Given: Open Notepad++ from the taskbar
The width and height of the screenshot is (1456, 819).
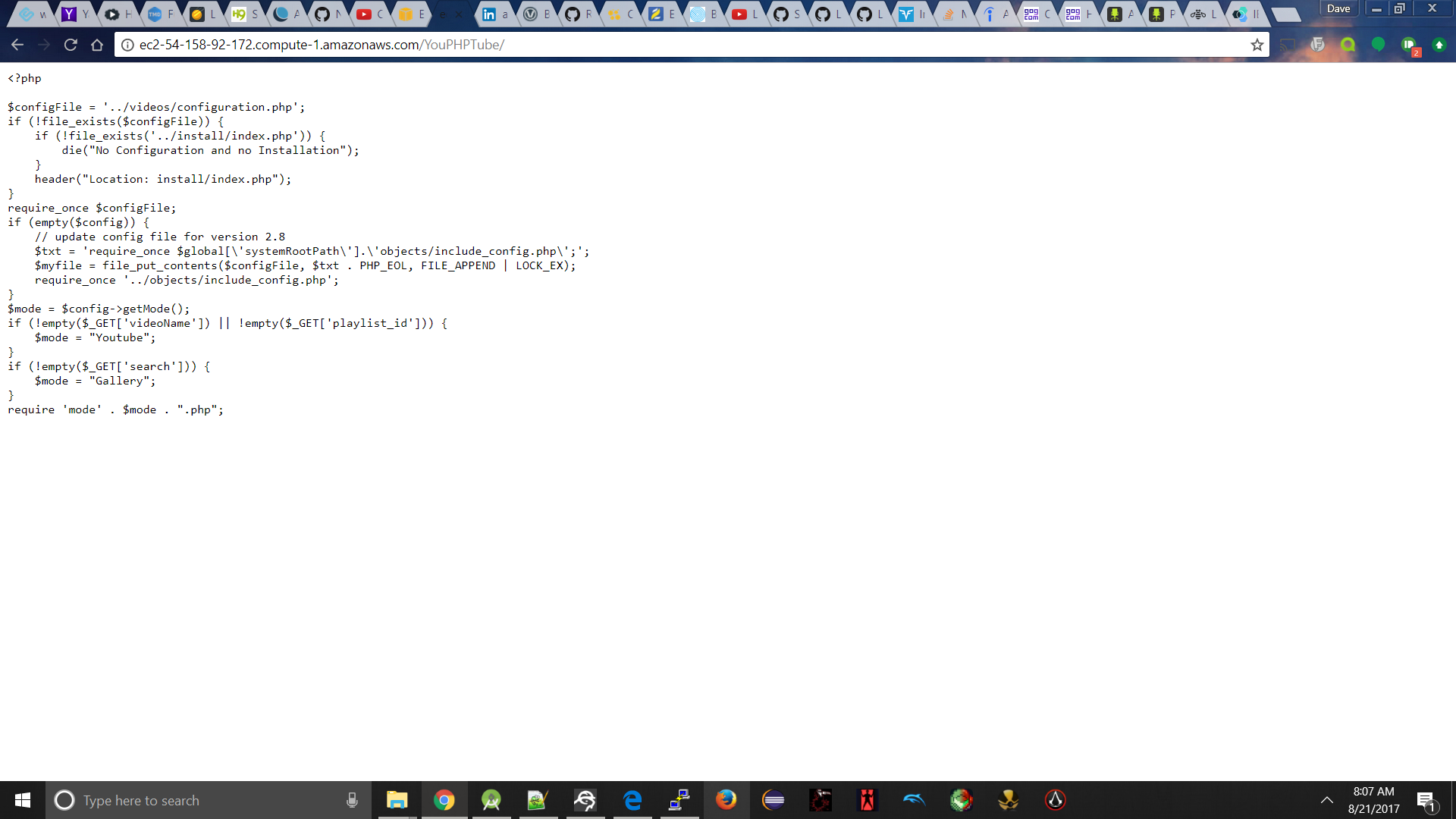Looking at the screenshot, I should point(538,800).
